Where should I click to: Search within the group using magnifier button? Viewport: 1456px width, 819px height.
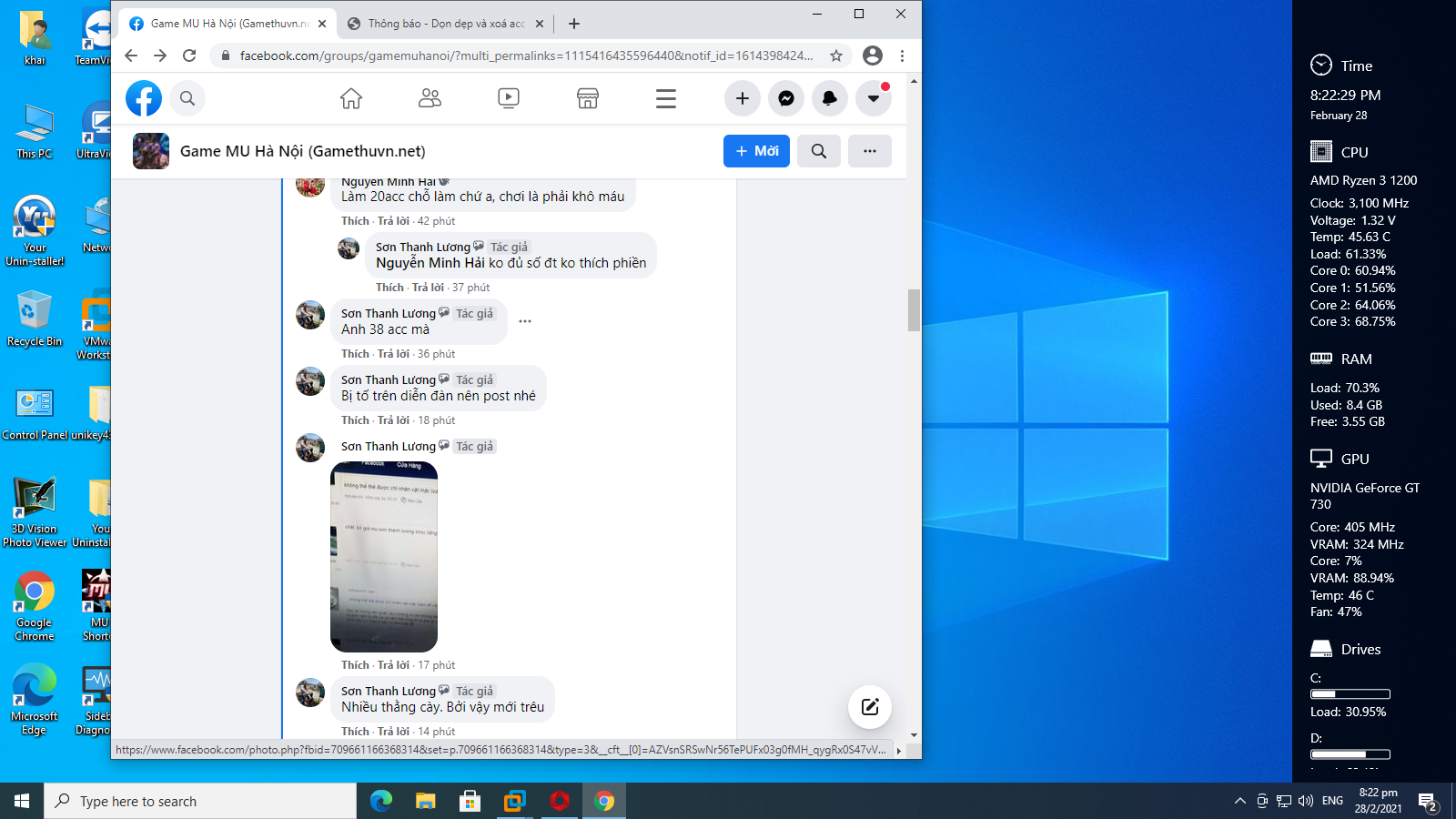click(819, 151)
